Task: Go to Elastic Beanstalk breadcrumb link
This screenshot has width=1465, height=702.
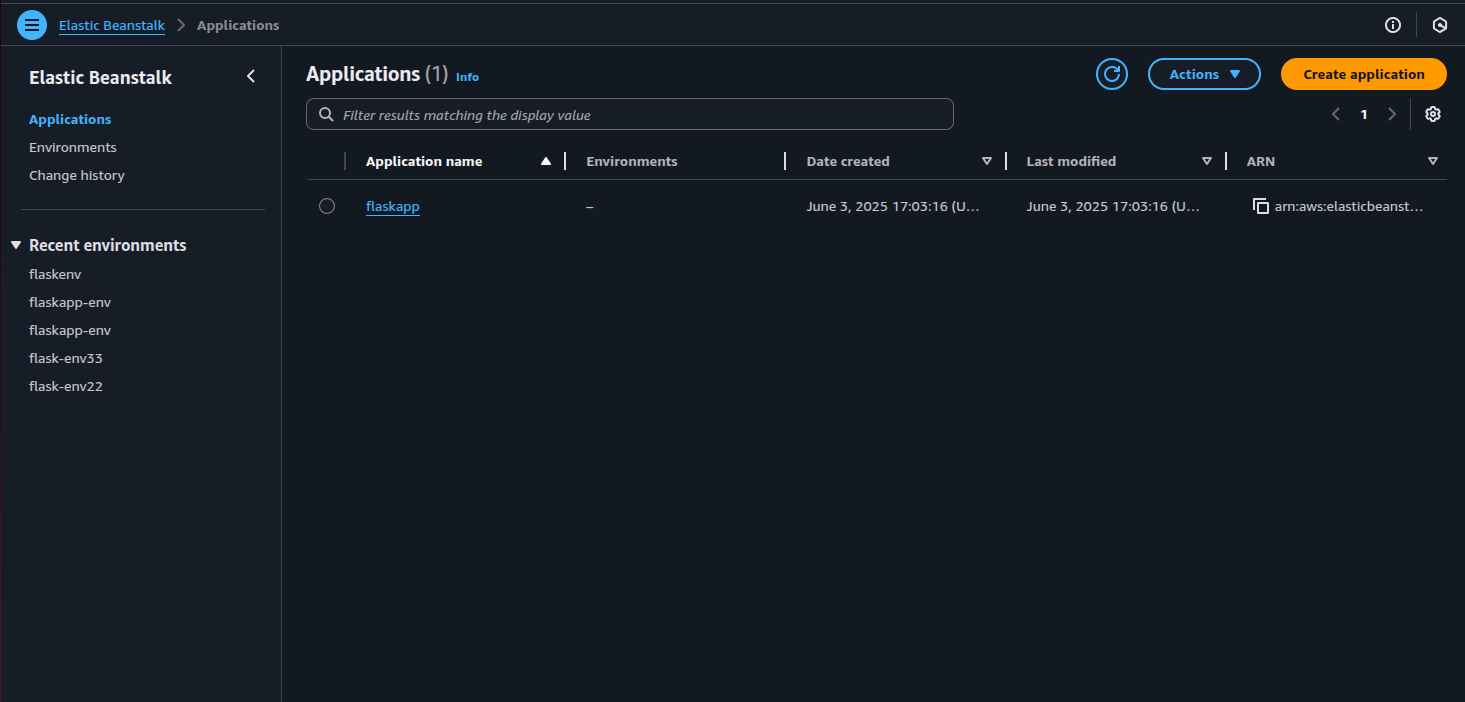Action: 112,25
